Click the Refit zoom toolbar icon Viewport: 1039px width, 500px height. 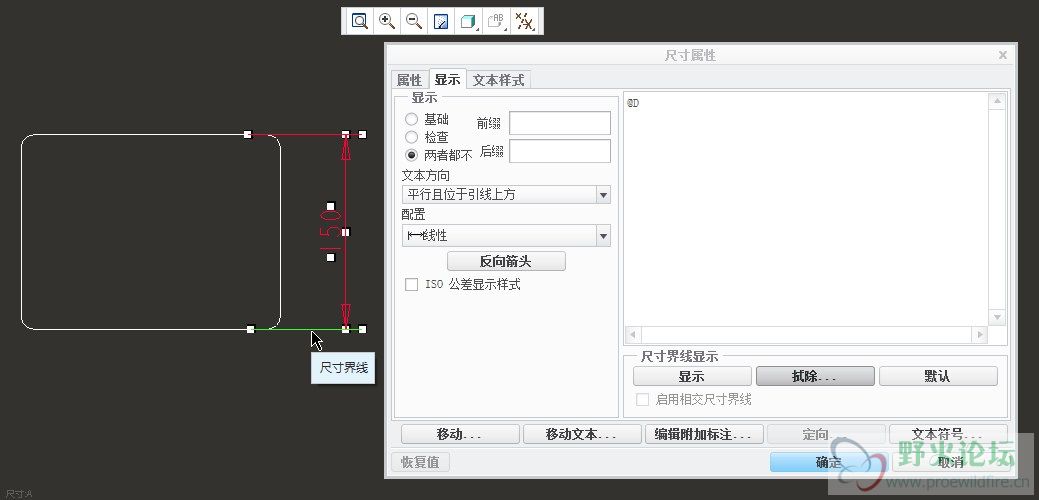pyautogui.click(x=359, y=21)
